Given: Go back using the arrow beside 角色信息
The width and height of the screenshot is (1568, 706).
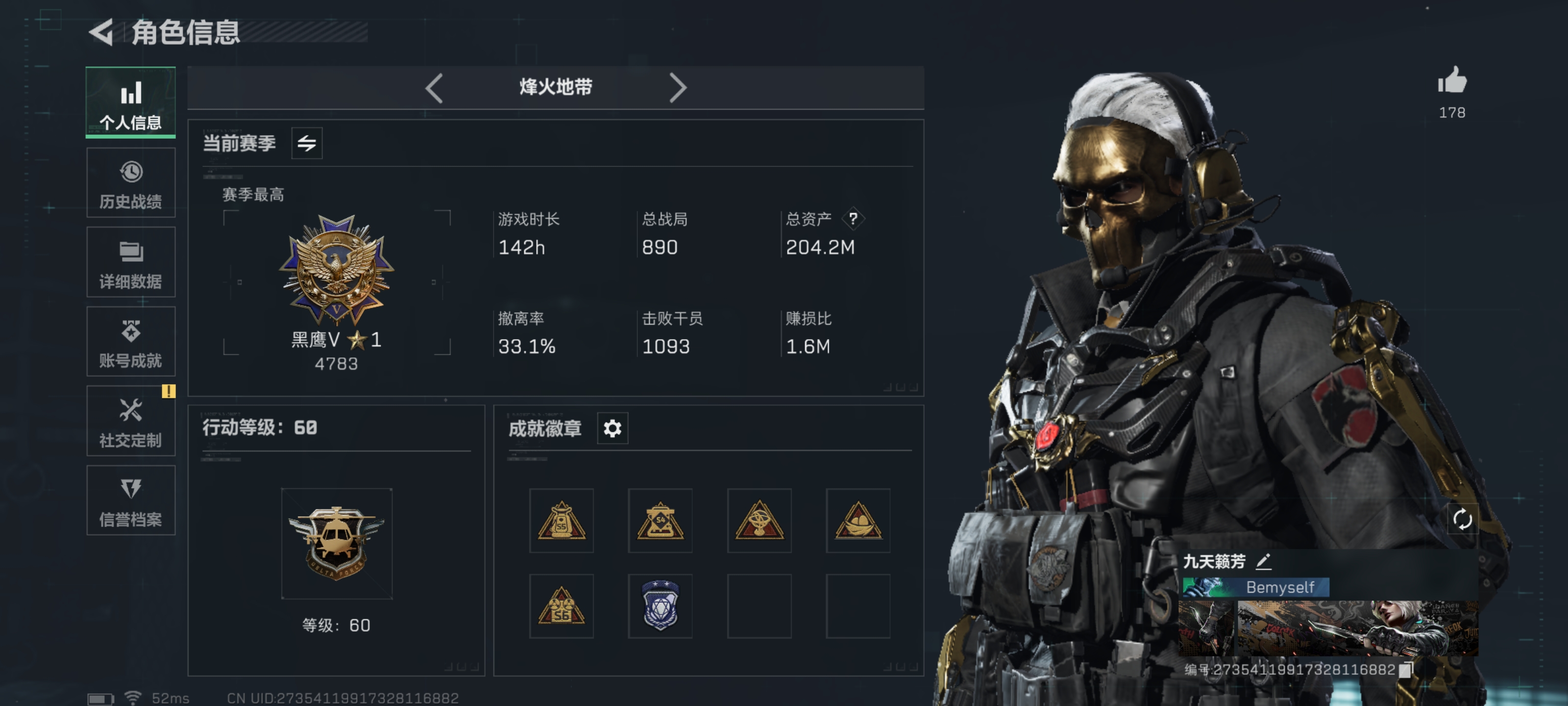Looking at the screenshot, I should point(101,33).
